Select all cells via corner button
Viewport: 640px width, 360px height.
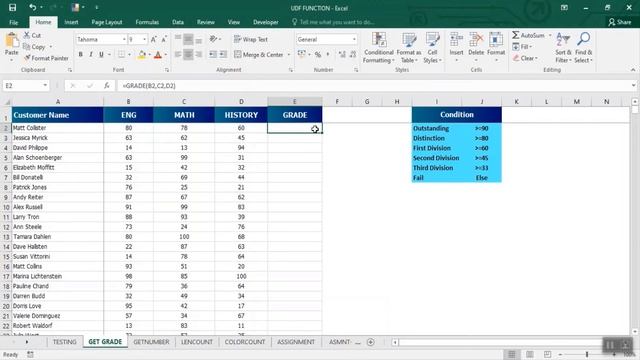[6, 101]
